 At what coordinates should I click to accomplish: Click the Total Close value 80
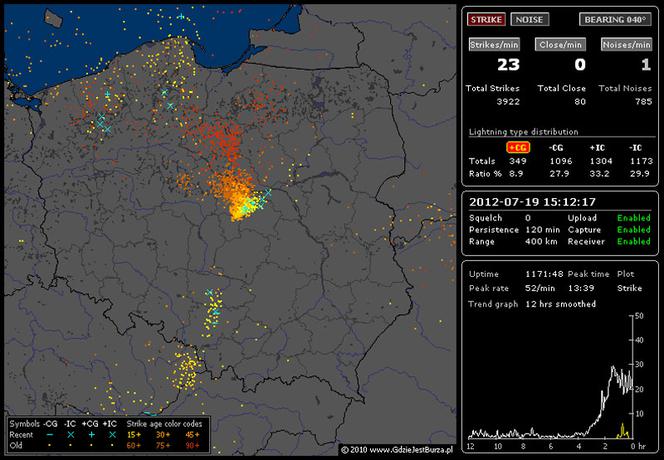tap(580, 102)
